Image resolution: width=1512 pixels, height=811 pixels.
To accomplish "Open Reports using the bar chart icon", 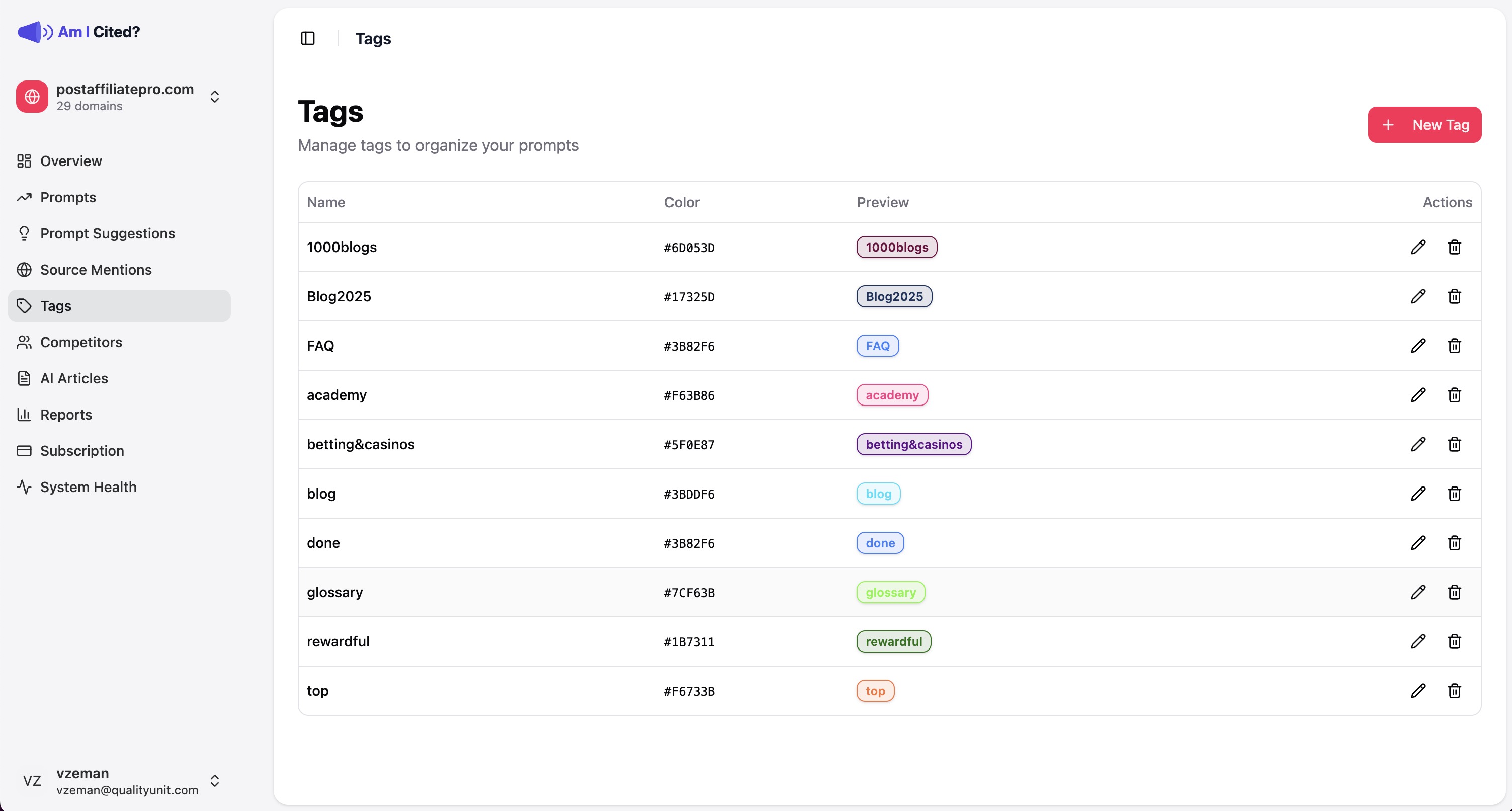I will 24,414.
